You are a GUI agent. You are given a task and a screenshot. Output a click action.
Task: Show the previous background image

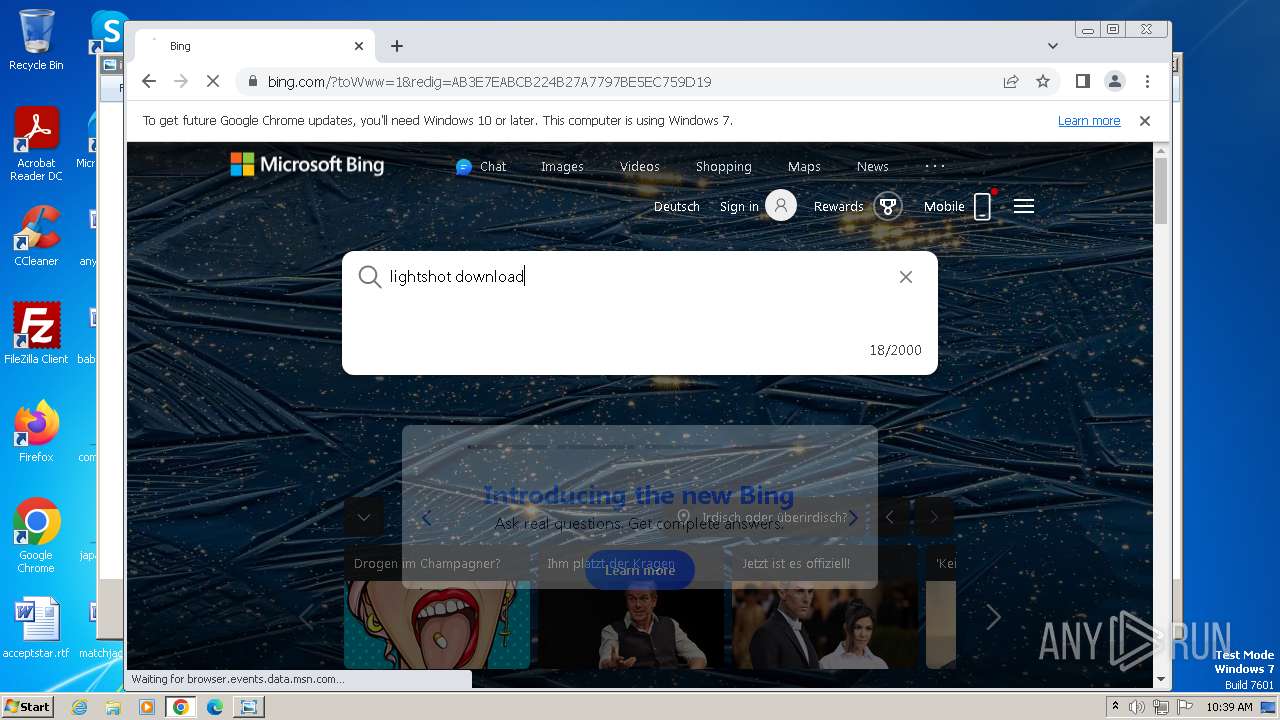[x=890, y=517]
